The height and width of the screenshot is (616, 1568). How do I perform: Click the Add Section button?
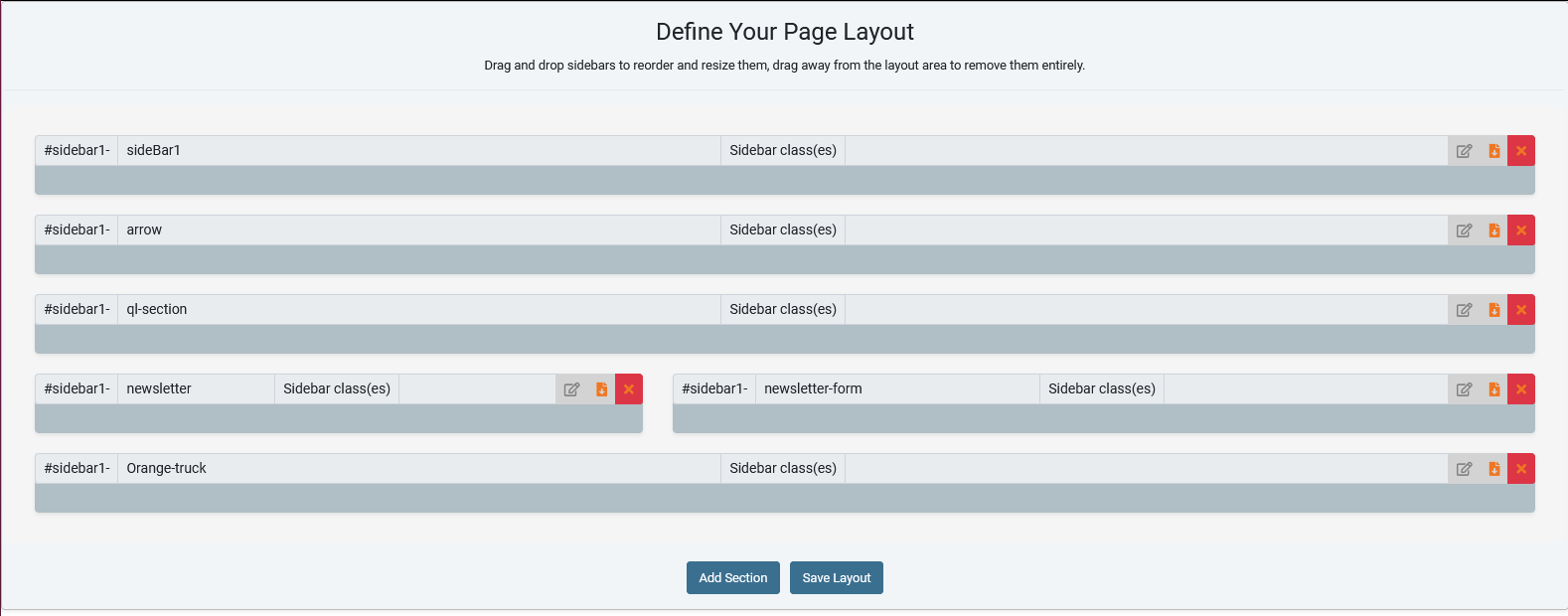[733, 578]
